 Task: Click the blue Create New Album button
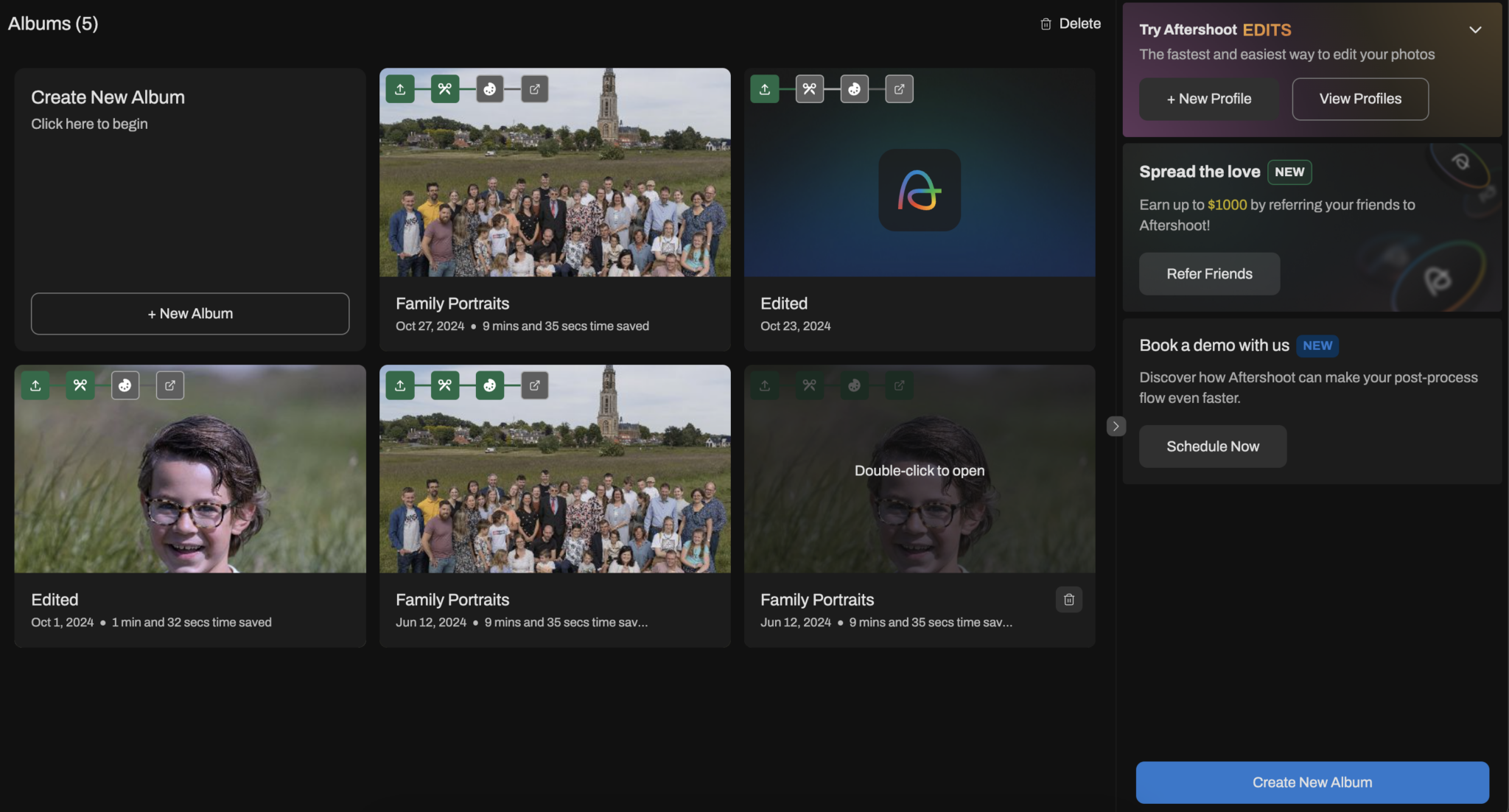[x=1312, y=782]
